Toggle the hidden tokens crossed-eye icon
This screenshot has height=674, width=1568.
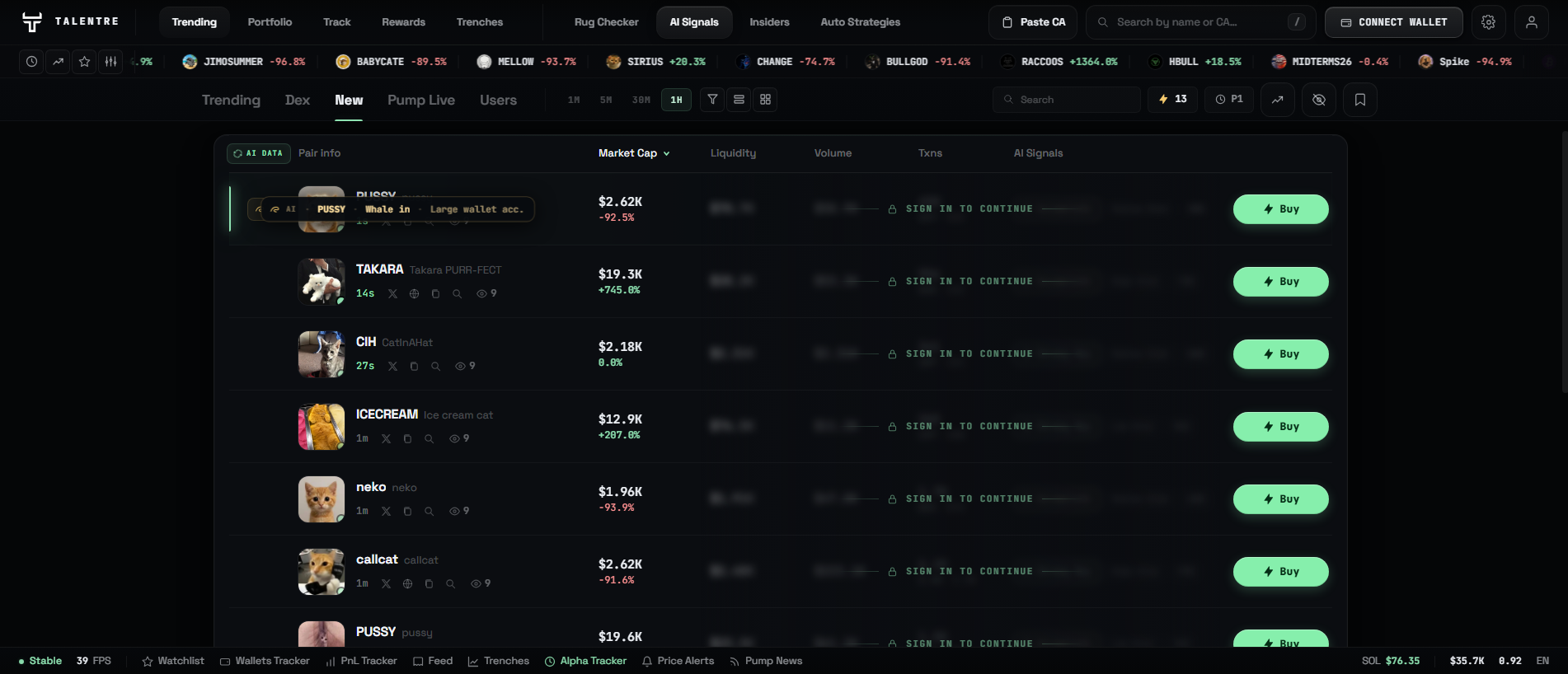pos(1319,100)
